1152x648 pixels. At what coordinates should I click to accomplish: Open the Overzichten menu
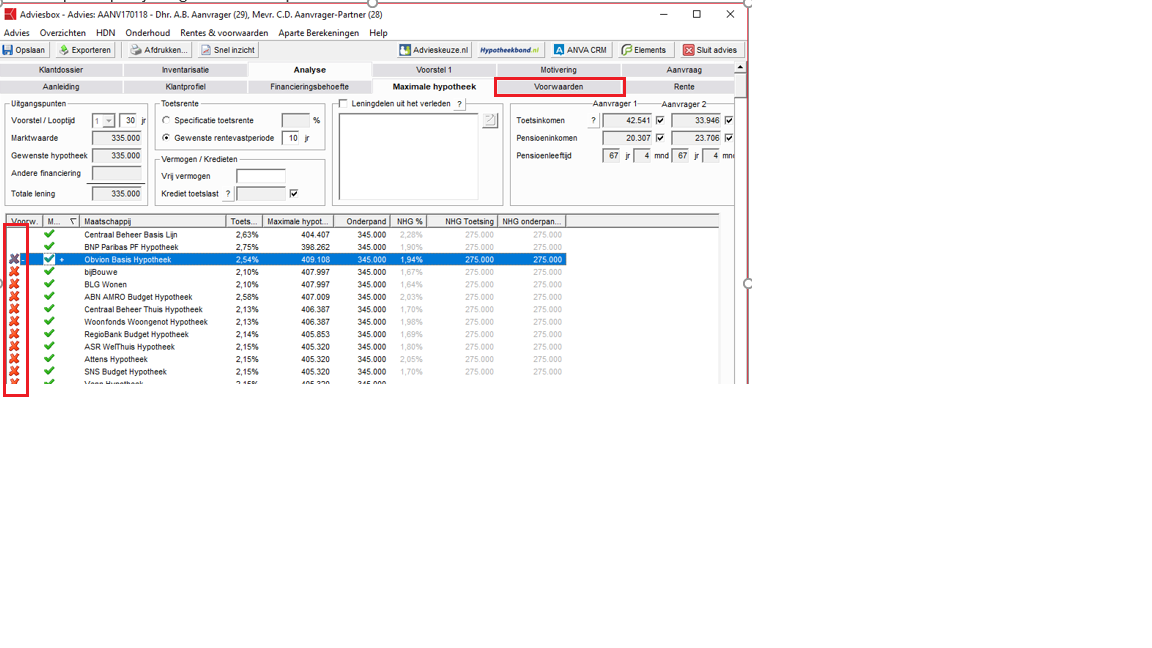(x=62, y=33)
